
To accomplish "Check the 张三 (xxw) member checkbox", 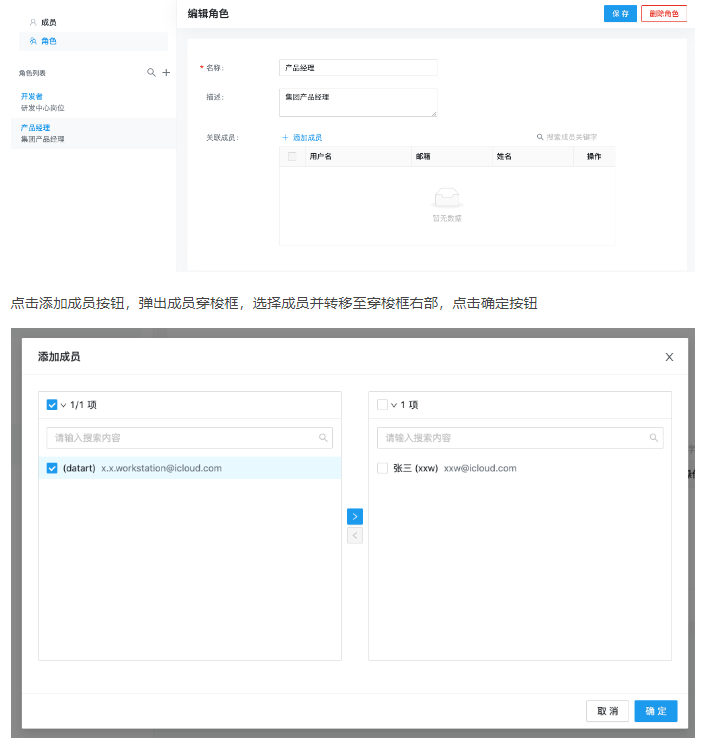I will (x=383, y=468).
